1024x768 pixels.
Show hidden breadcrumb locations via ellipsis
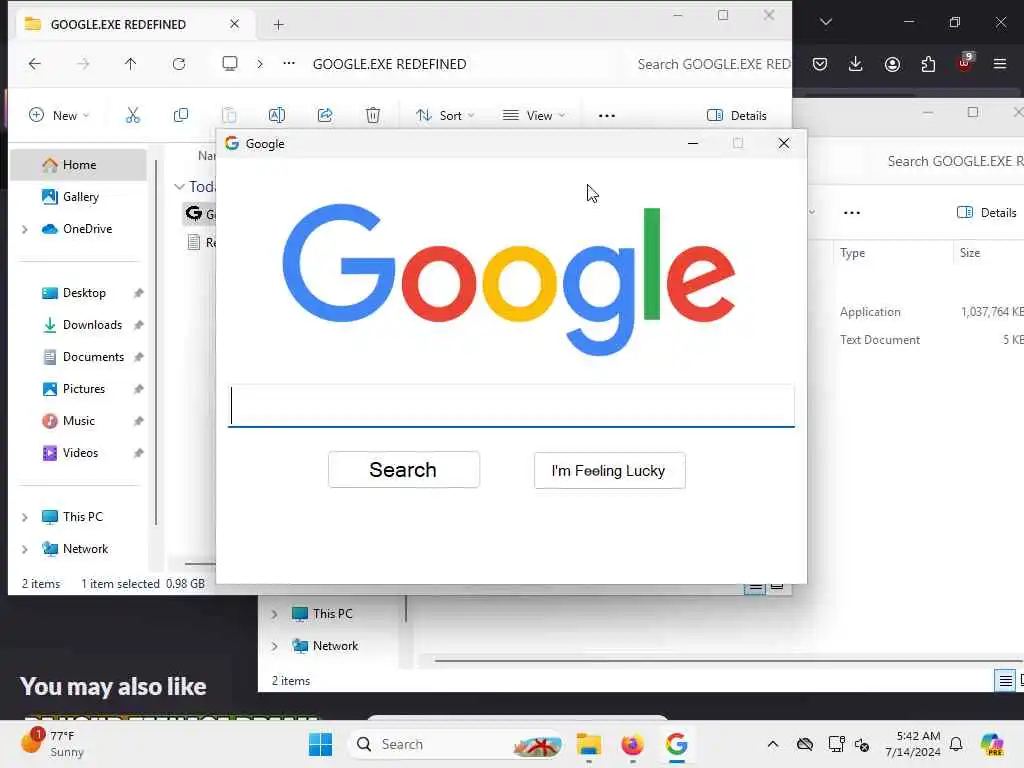pos(289,64)
